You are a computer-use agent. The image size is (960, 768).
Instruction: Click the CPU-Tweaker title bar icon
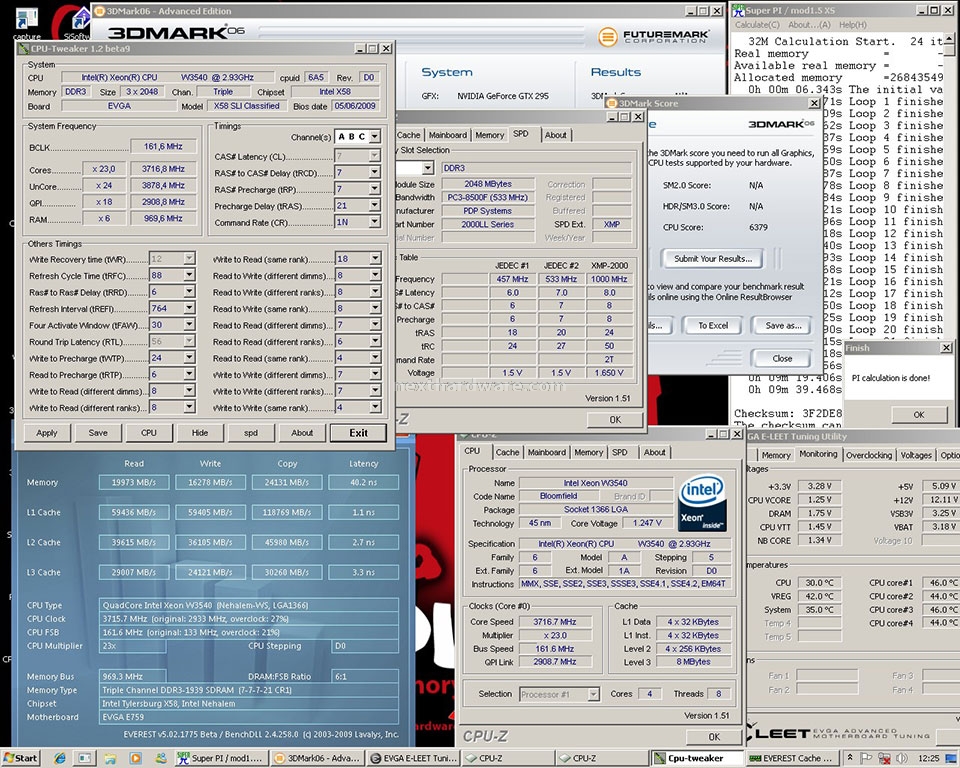coord(24,48)
